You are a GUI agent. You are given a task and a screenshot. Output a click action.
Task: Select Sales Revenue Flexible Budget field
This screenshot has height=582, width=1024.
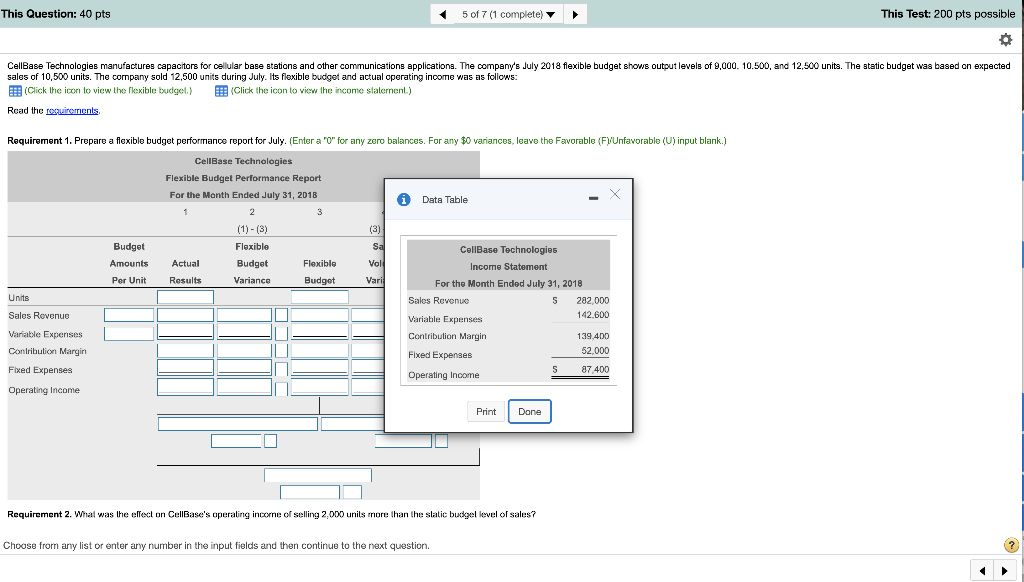320,315
